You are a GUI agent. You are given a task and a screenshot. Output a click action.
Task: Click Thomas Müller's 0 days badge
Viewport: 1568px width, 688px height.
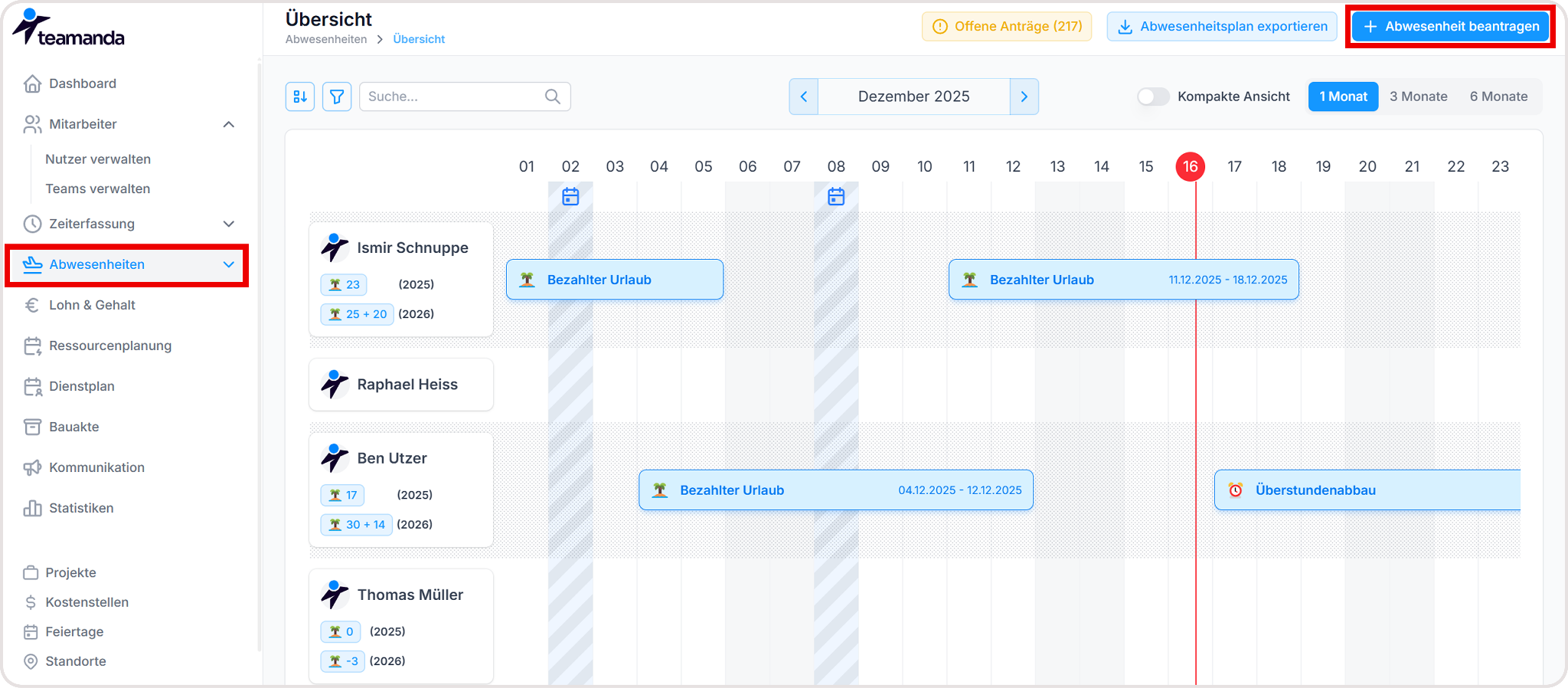pos(341,631)
